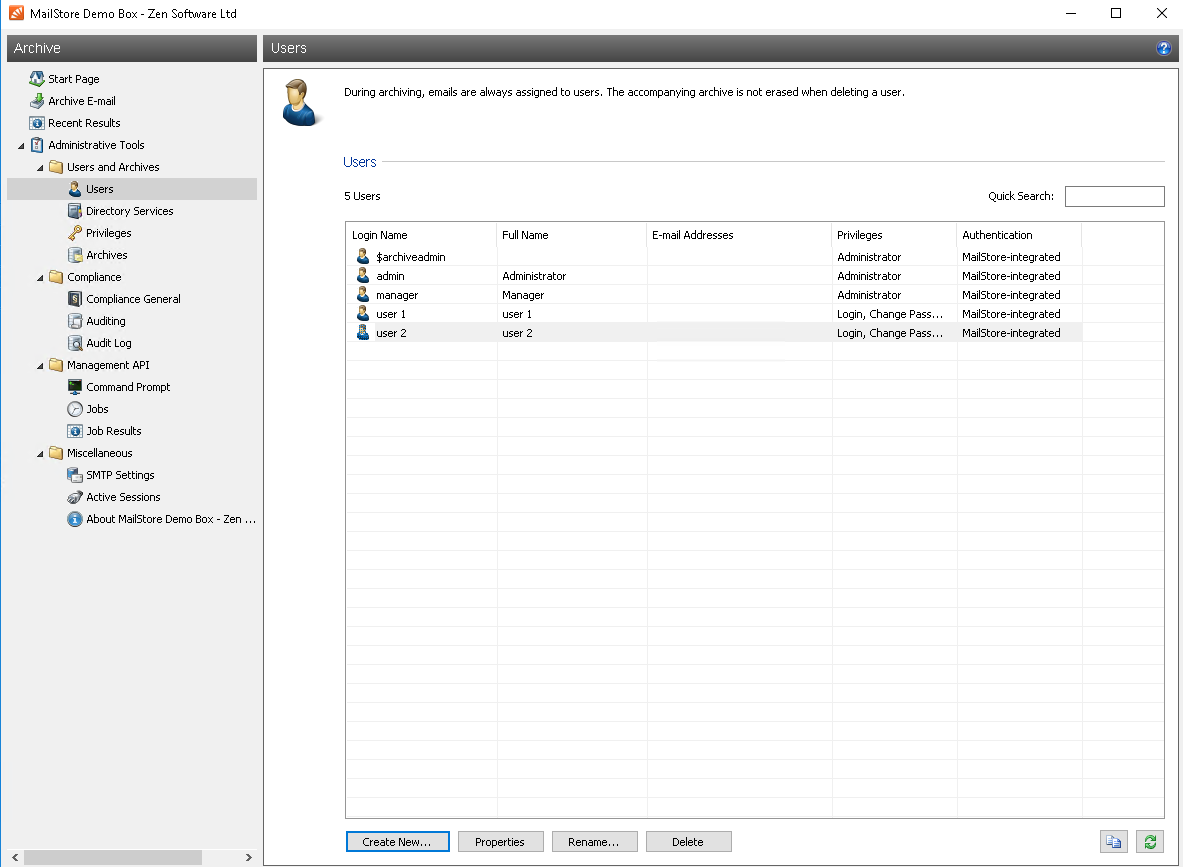Screen dimensions: 1183x867
Task: Click the copy-to-clipboard icon button
Action: click(x=1114, y=841)
